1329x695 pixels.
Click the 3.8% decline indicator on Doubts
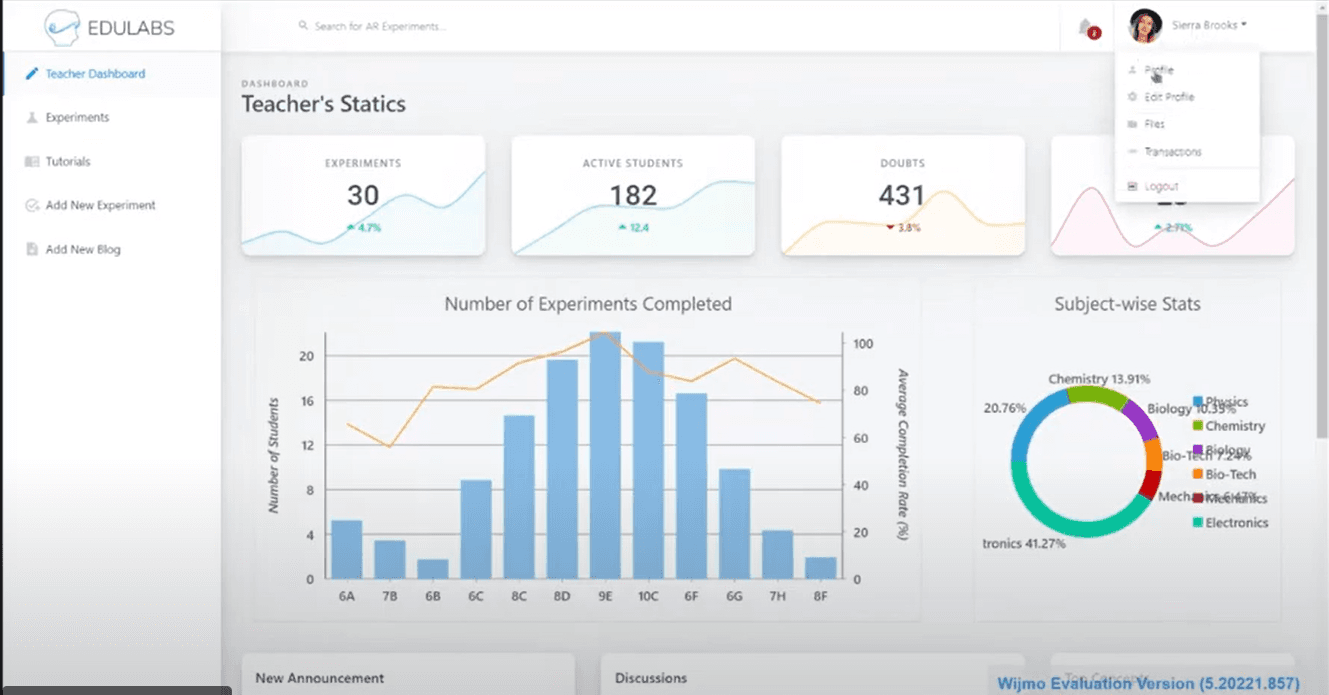click(902, 228)
